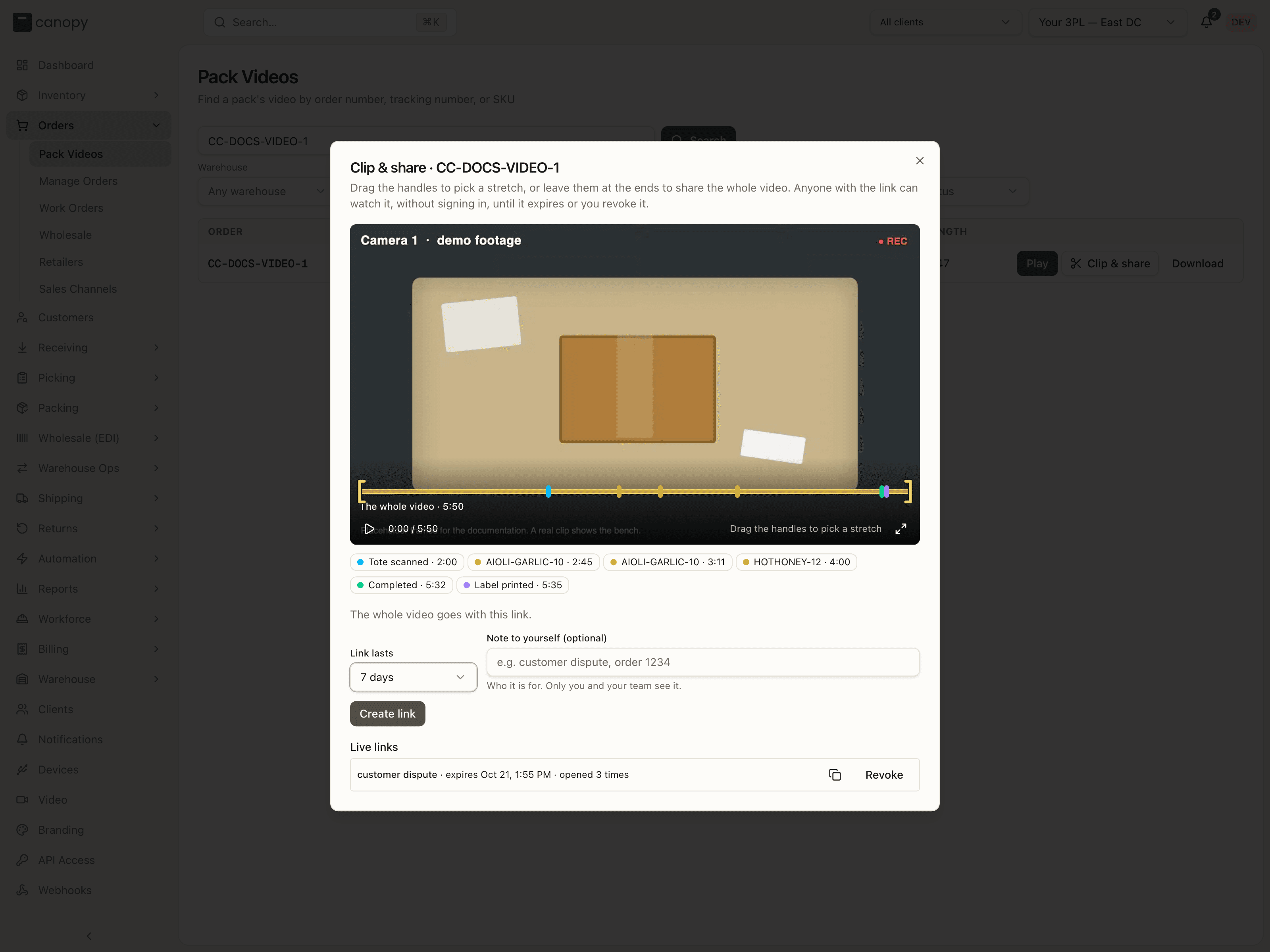Click the HOTHONEY-12 marker on timeline
Image resolution: width=1270 pixels, height=952 pixels.
click(737, 491)
